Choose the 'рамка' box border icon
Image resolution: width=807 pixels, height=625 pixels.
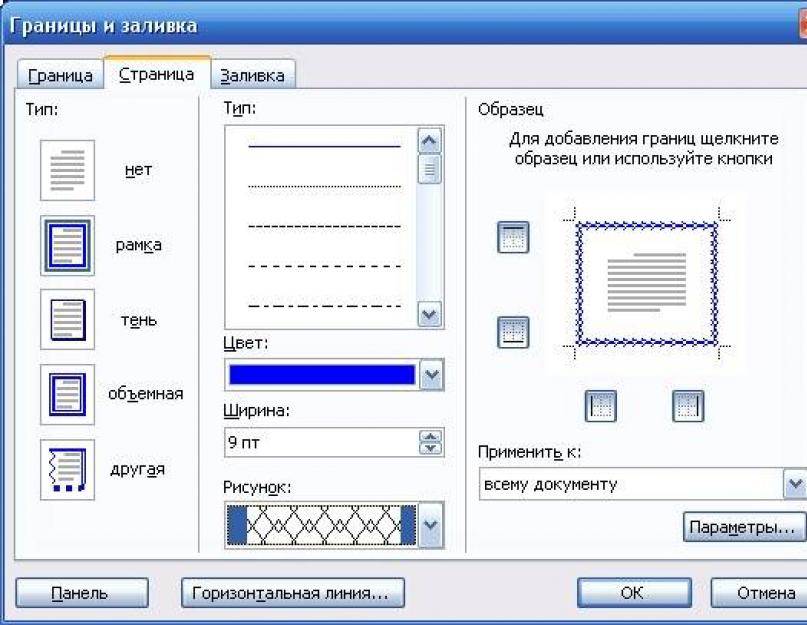pyautogui.click(x=67, y=246)
